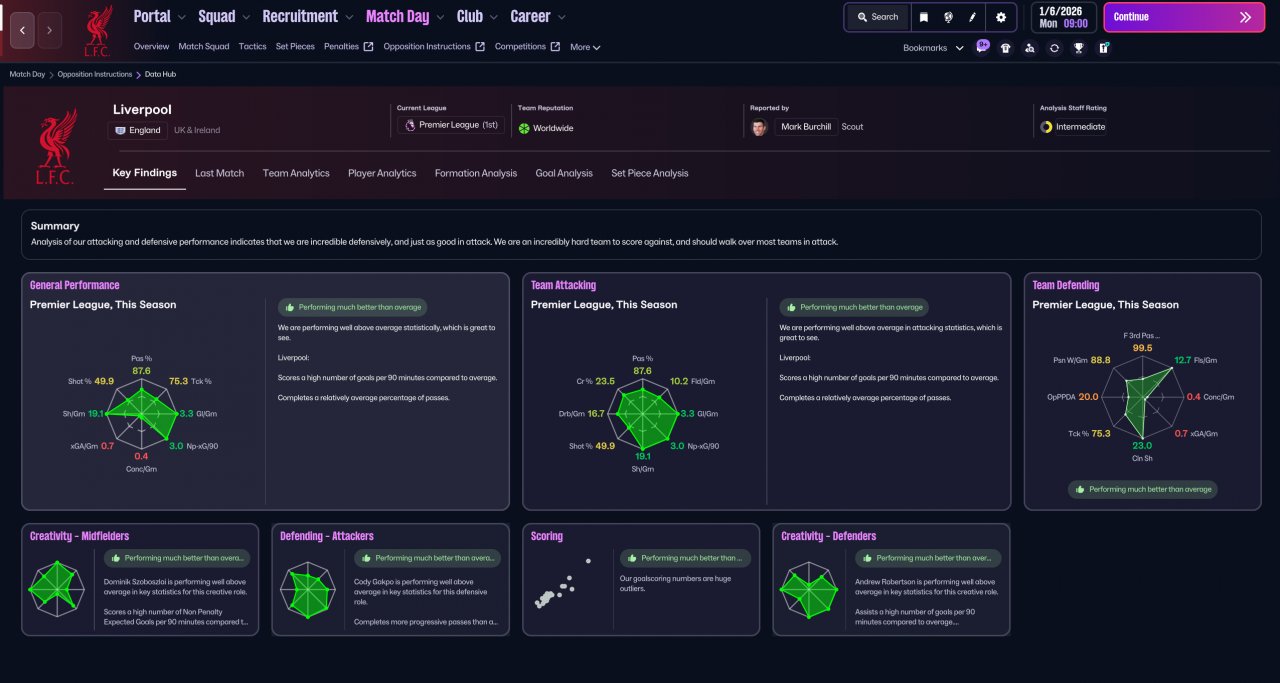Switch to the Team Analytics tab
The image size is (1280, 683).
pos(296,173)
